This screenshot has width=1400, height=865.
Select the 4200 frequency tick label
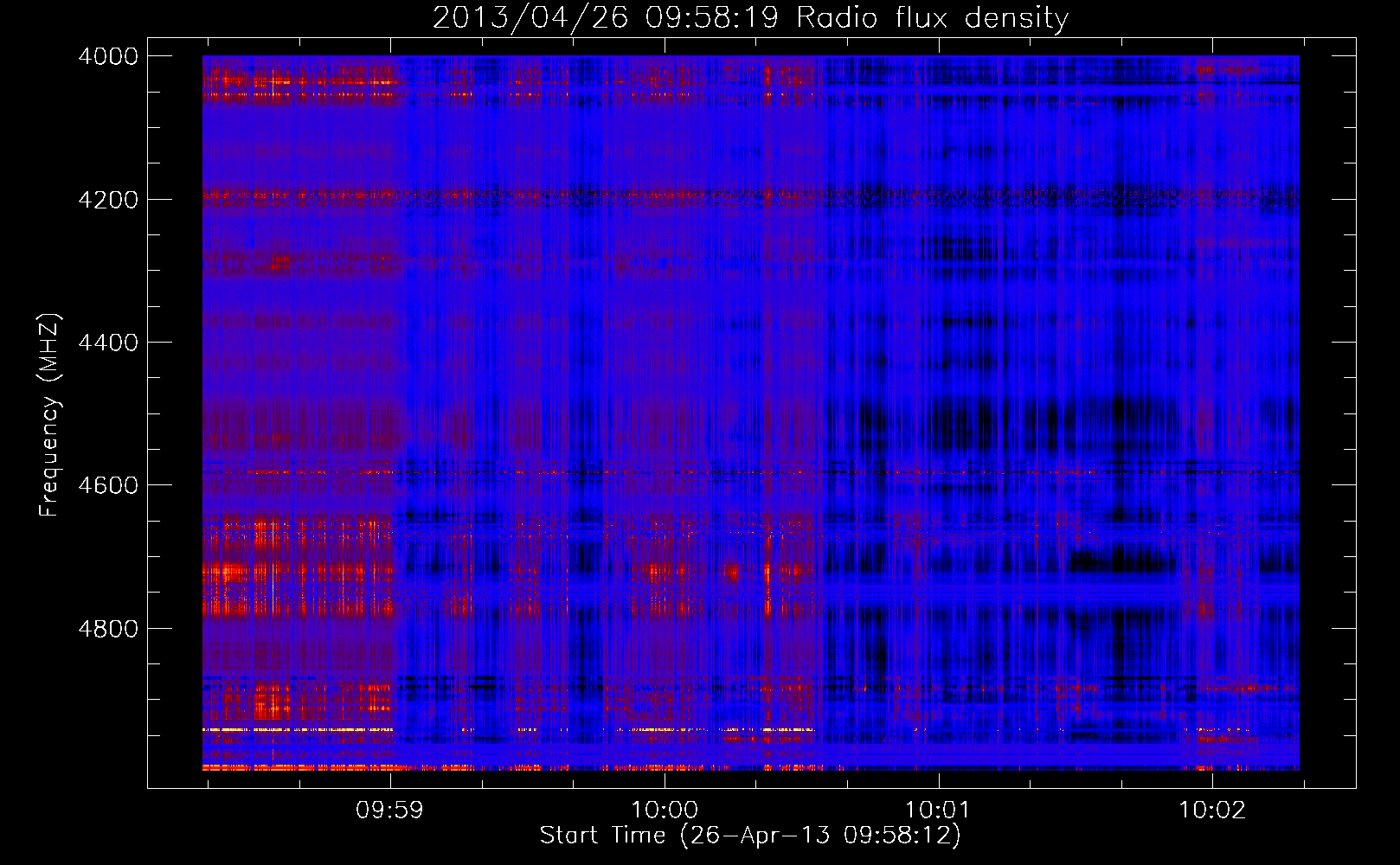click(x=108, y=200)
